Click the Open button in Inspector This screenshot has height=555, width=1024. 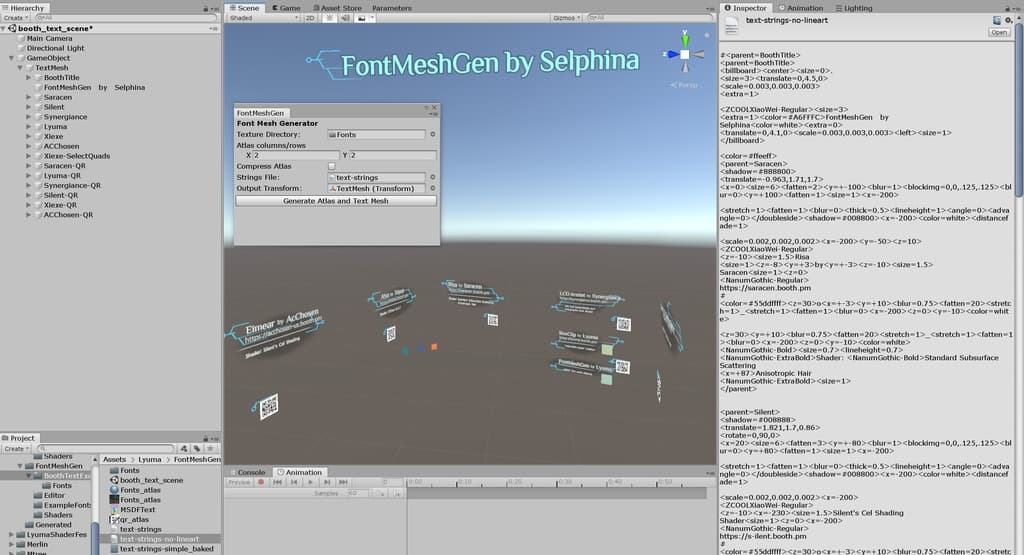click(x=998, y=32)
